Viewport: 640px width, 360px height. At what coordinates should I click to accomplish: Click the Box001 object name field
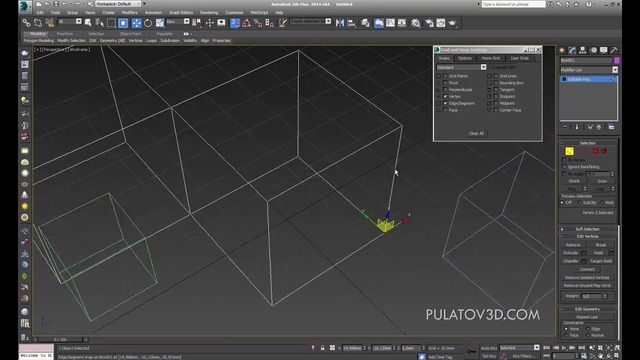586,60
